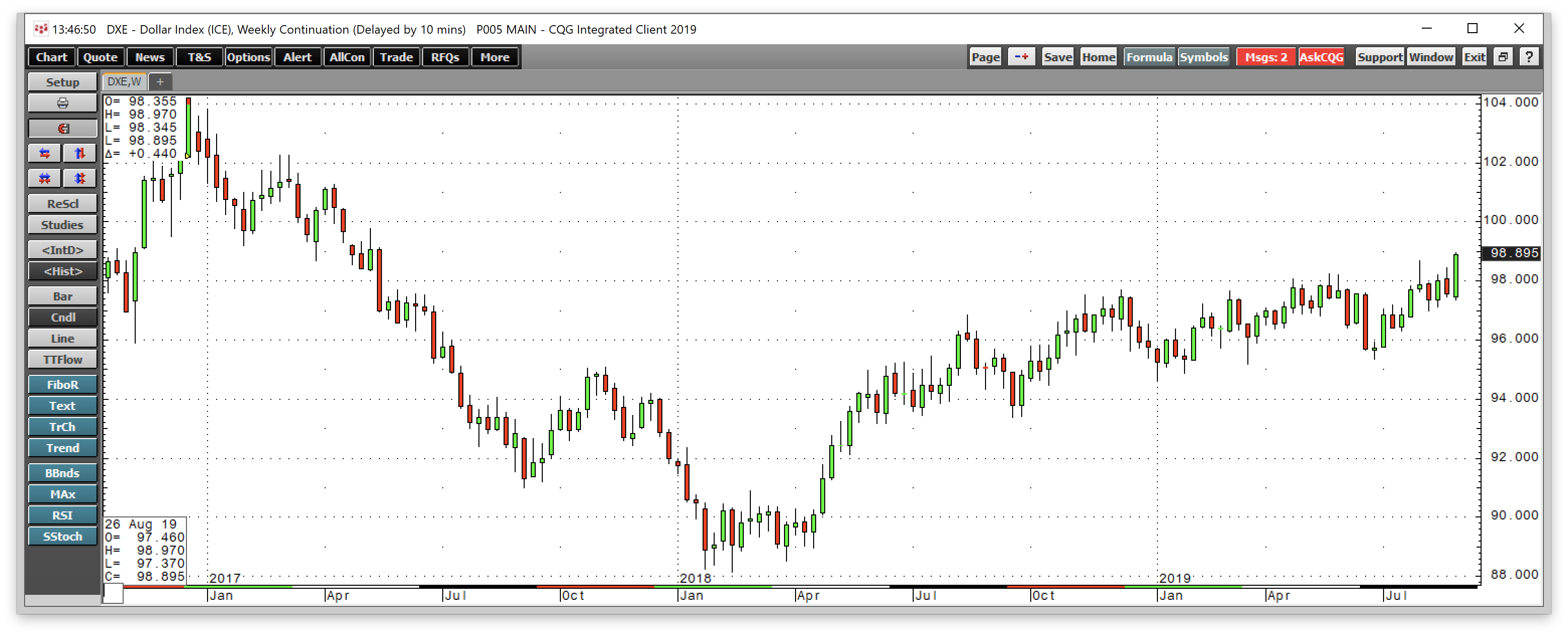Select the FiboR drawing tool
Screen dimensions: 1568x635
[x=62, y=384]
